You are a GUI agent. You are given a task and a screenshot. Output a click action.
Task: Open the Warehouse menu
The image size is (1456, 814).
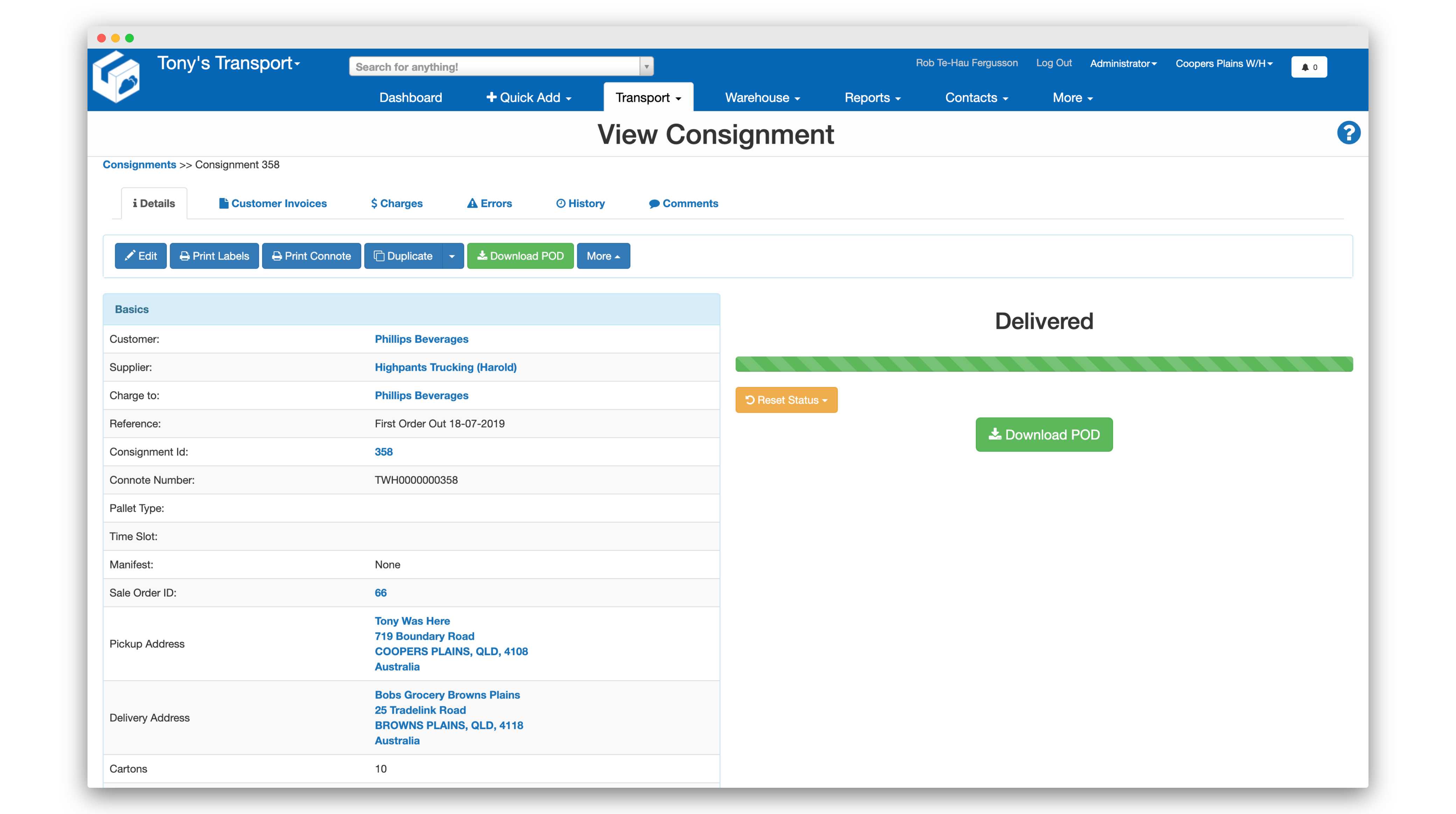click(x=763, y=98)
